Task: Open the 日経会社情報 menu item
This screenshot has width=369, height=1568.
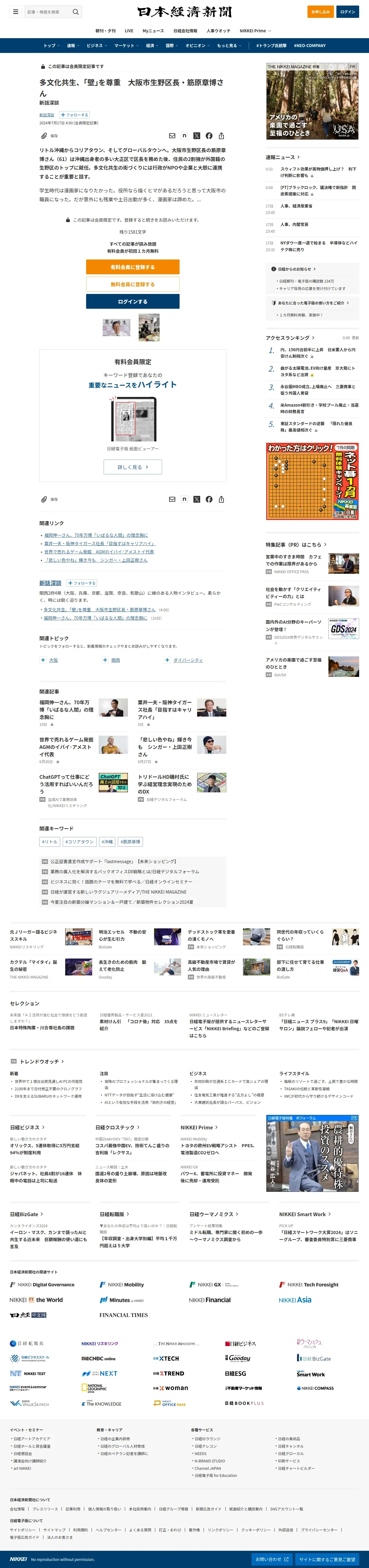Action: coord(185,30)
